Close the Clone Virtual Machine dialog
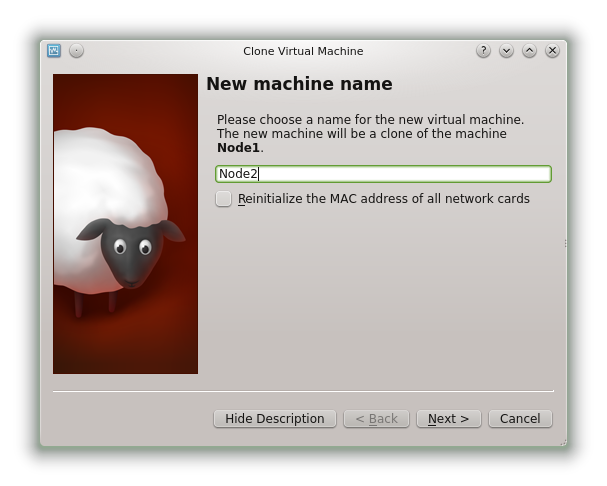 pyautogui.click(x=552, y=51)
